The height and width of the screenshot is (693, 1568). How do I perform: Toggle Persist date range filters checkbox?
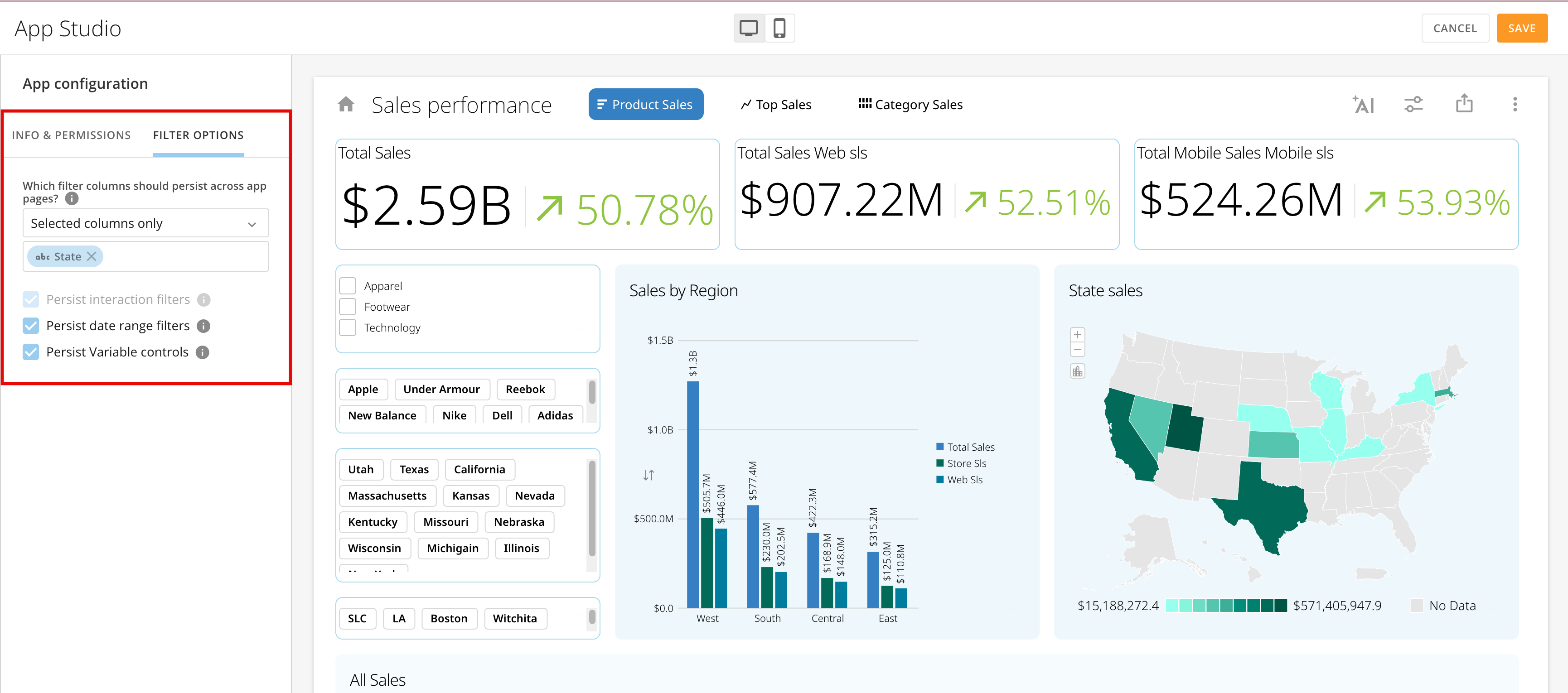[x=31, y=326]
